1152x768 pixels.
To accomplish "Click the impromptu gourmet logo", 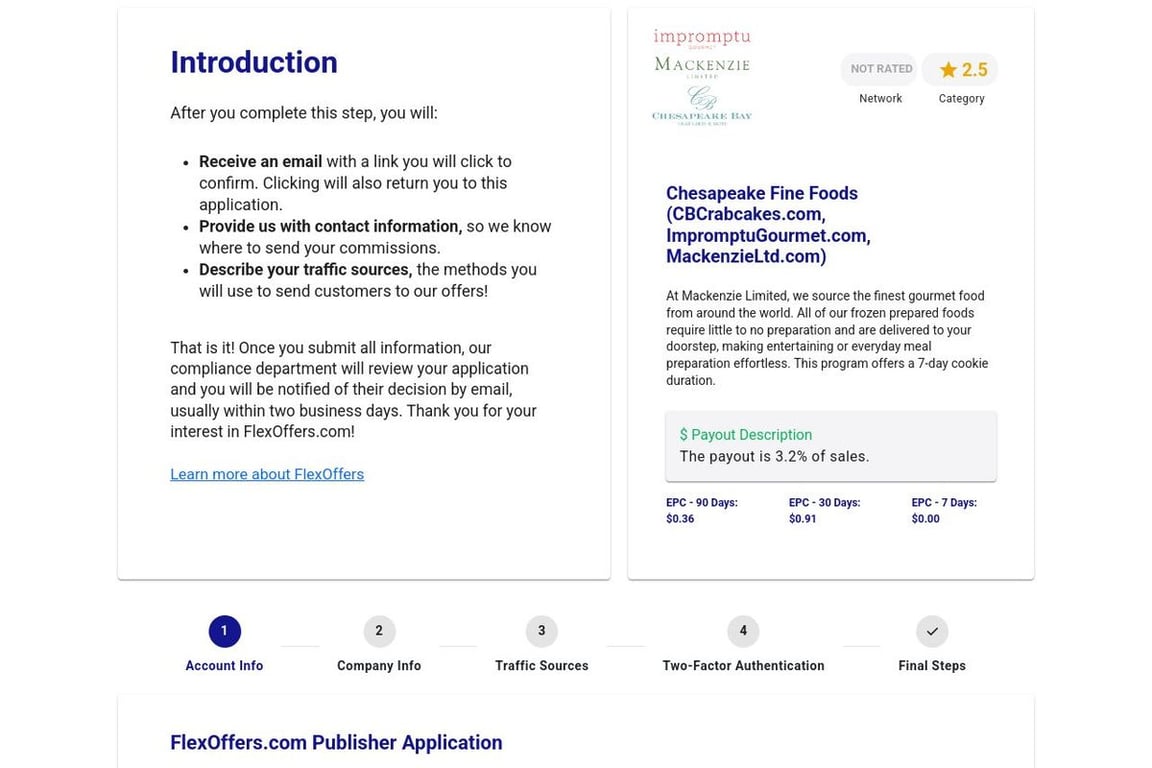I will pos(702,37).
